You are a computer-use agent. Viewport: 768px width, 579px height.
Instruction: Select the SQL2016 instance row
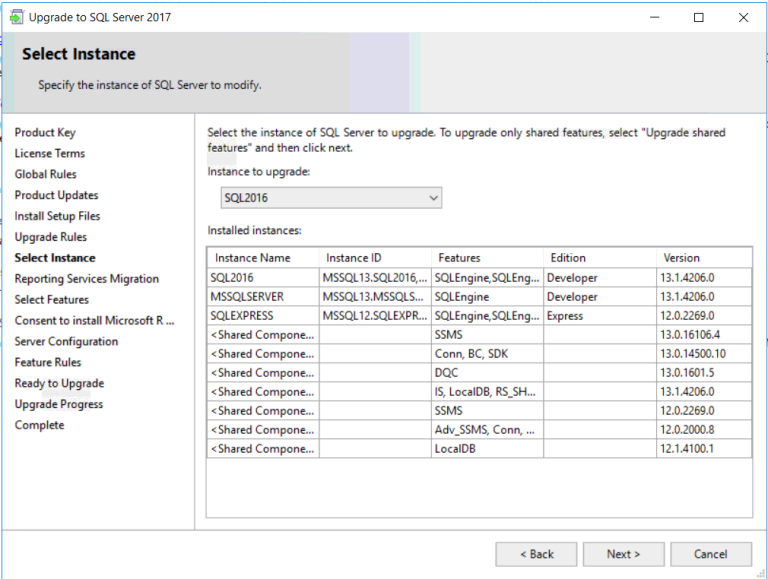click(x=262, y=277)
